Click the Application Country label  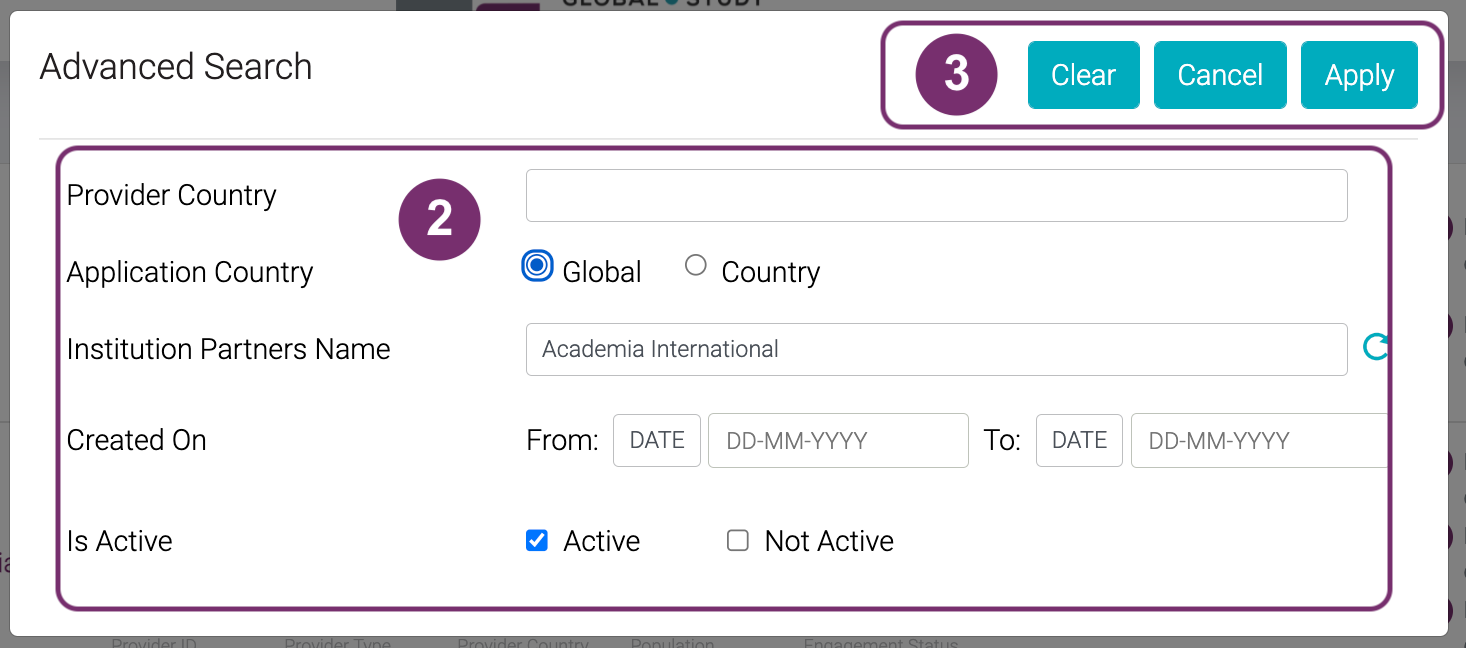pos(190,272)
